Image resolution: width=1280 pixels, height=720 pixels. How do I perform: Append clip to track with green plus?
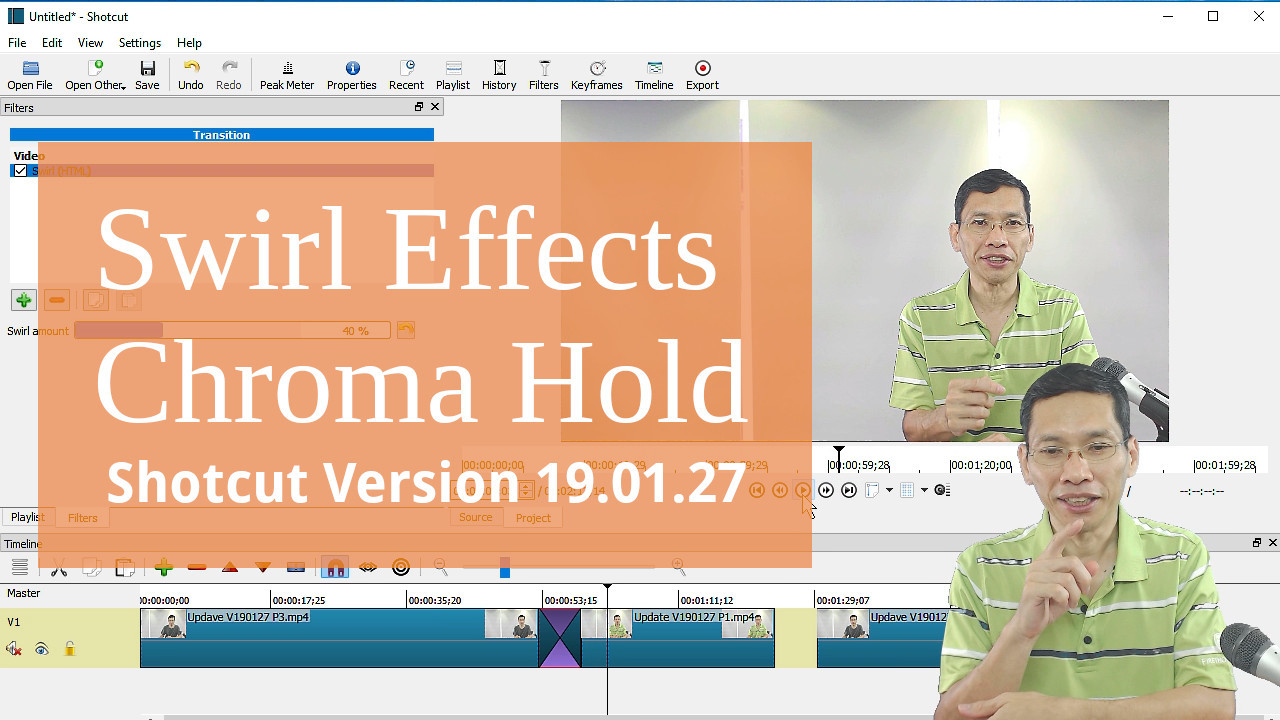click(164, 568)
